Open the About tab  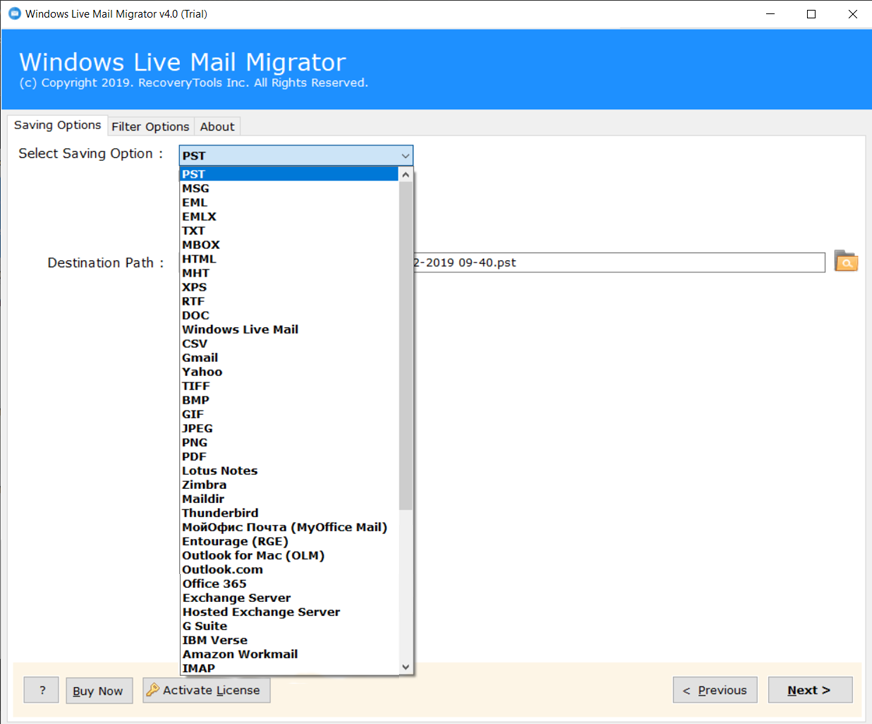[217, 127]
